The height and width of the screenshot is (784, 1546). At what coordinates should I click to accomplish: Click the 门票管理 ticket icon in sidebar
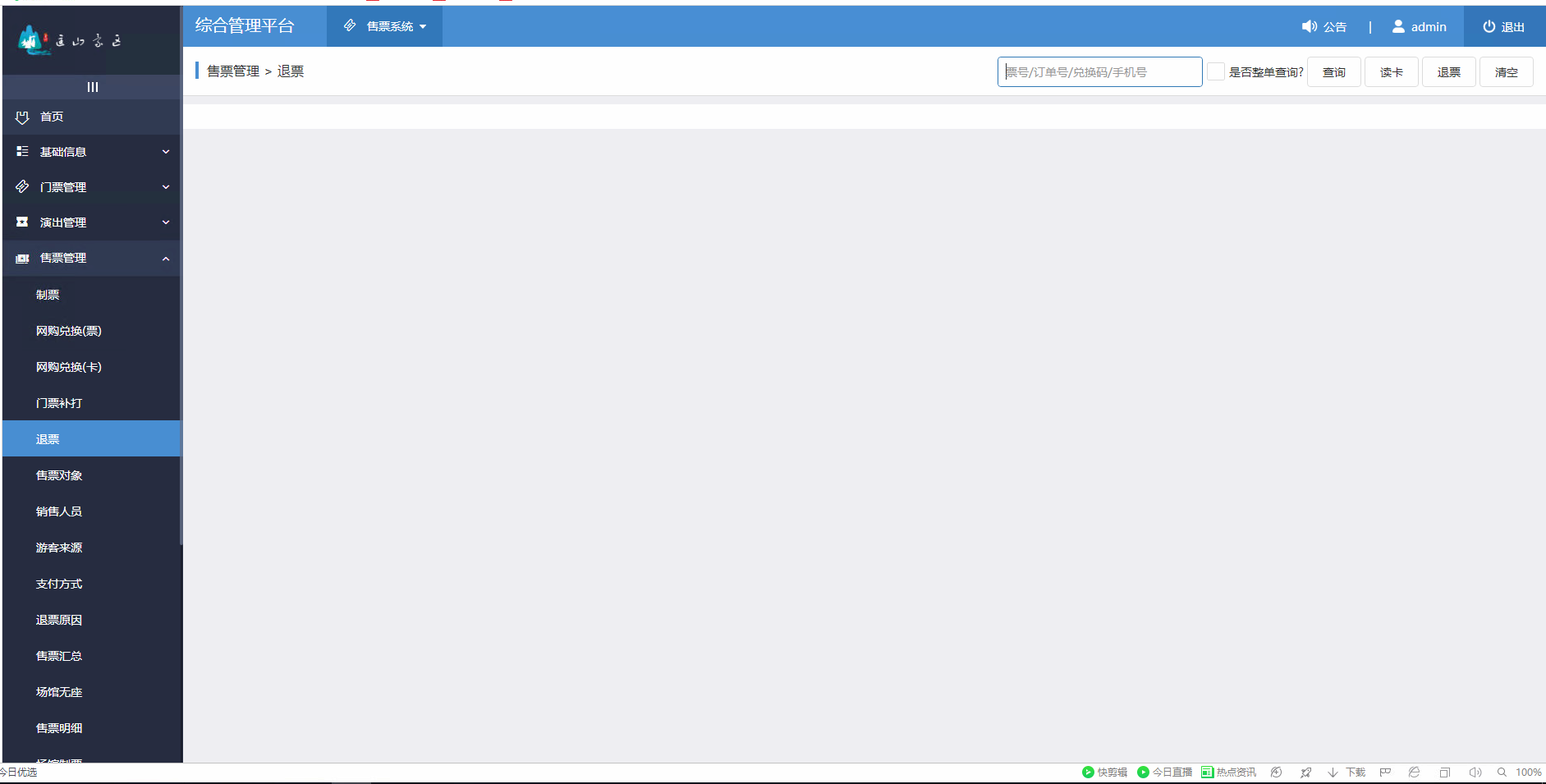[x=22, y=187]
